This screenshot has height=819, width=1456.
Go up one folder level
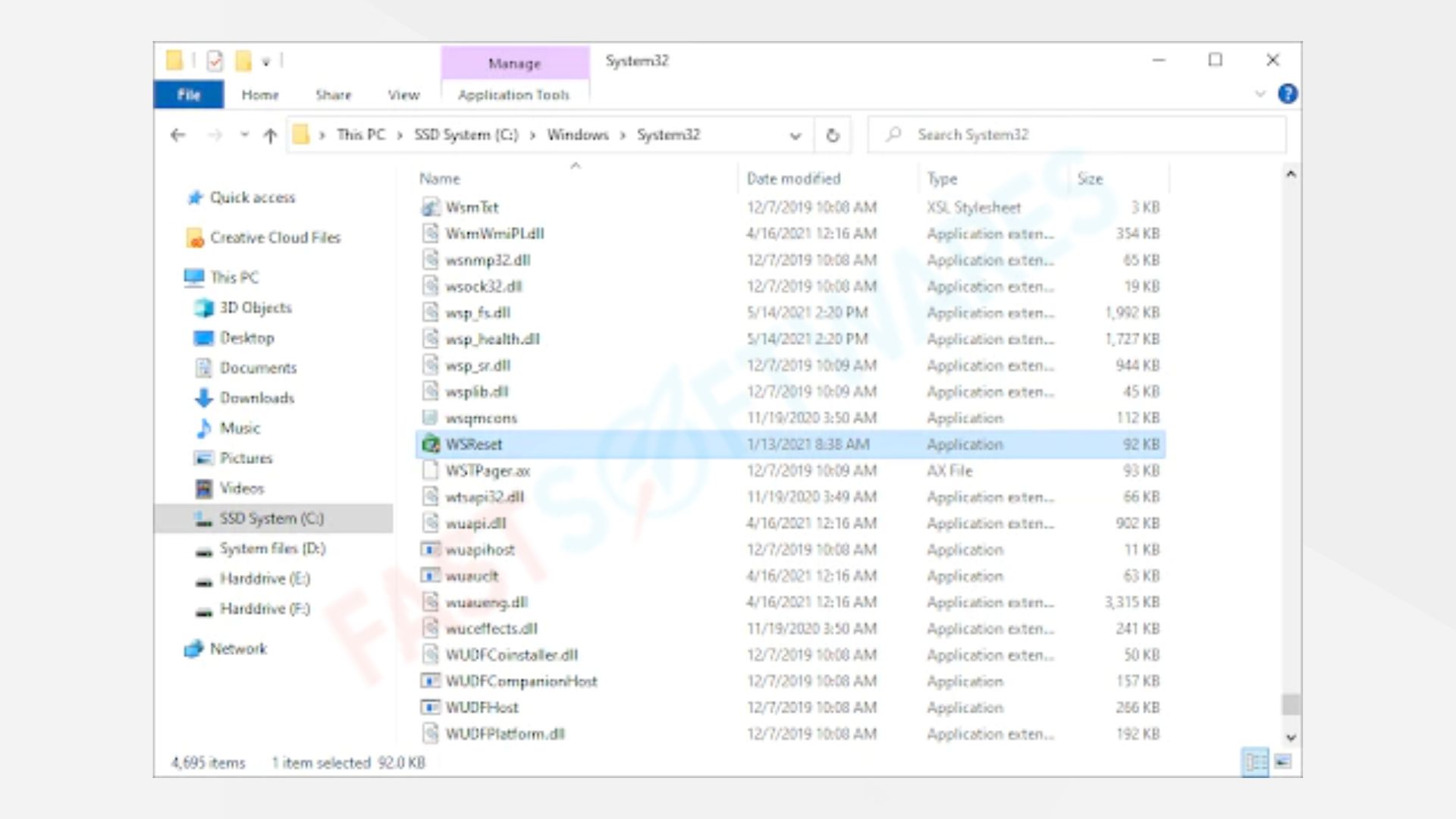click(270, 135)
